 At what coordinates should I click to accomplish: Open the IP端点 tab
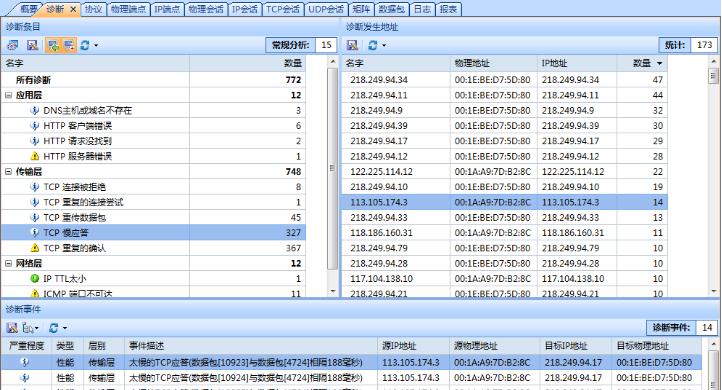click(x=167, y=9)
